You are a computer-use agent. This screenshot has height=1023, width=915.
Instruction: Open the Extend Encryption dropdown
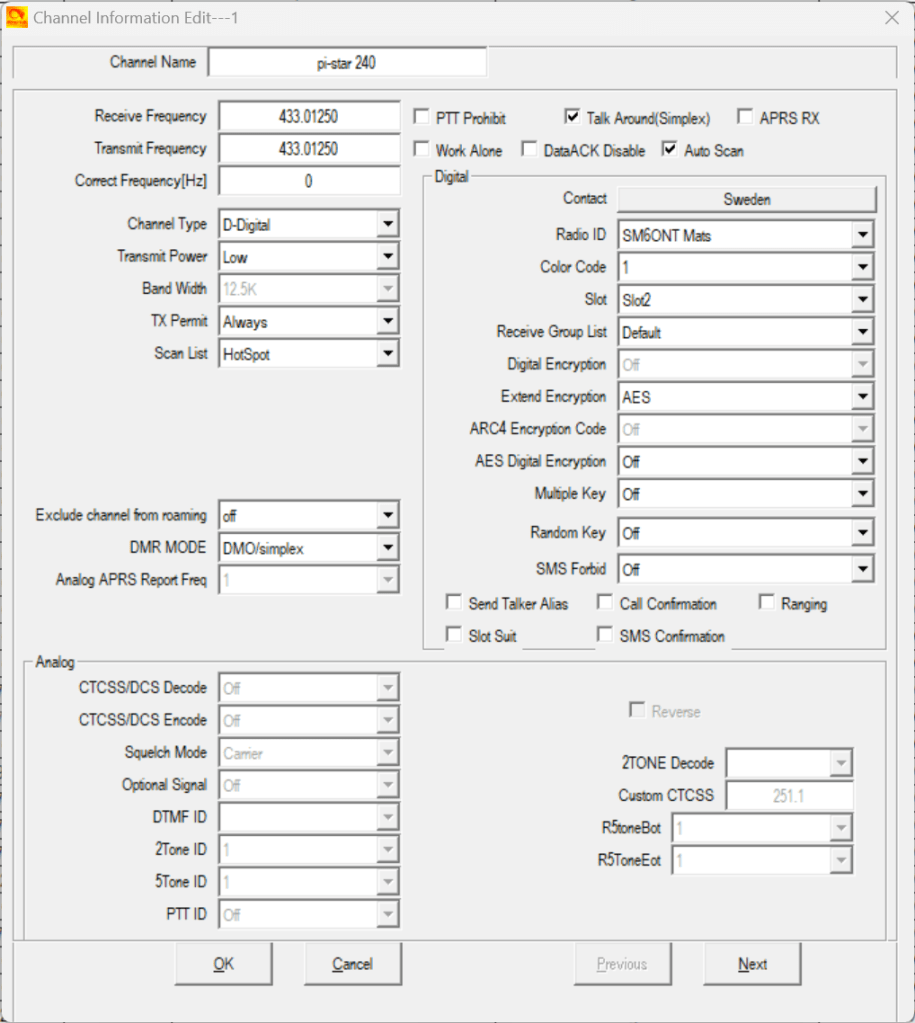(863, 397)
